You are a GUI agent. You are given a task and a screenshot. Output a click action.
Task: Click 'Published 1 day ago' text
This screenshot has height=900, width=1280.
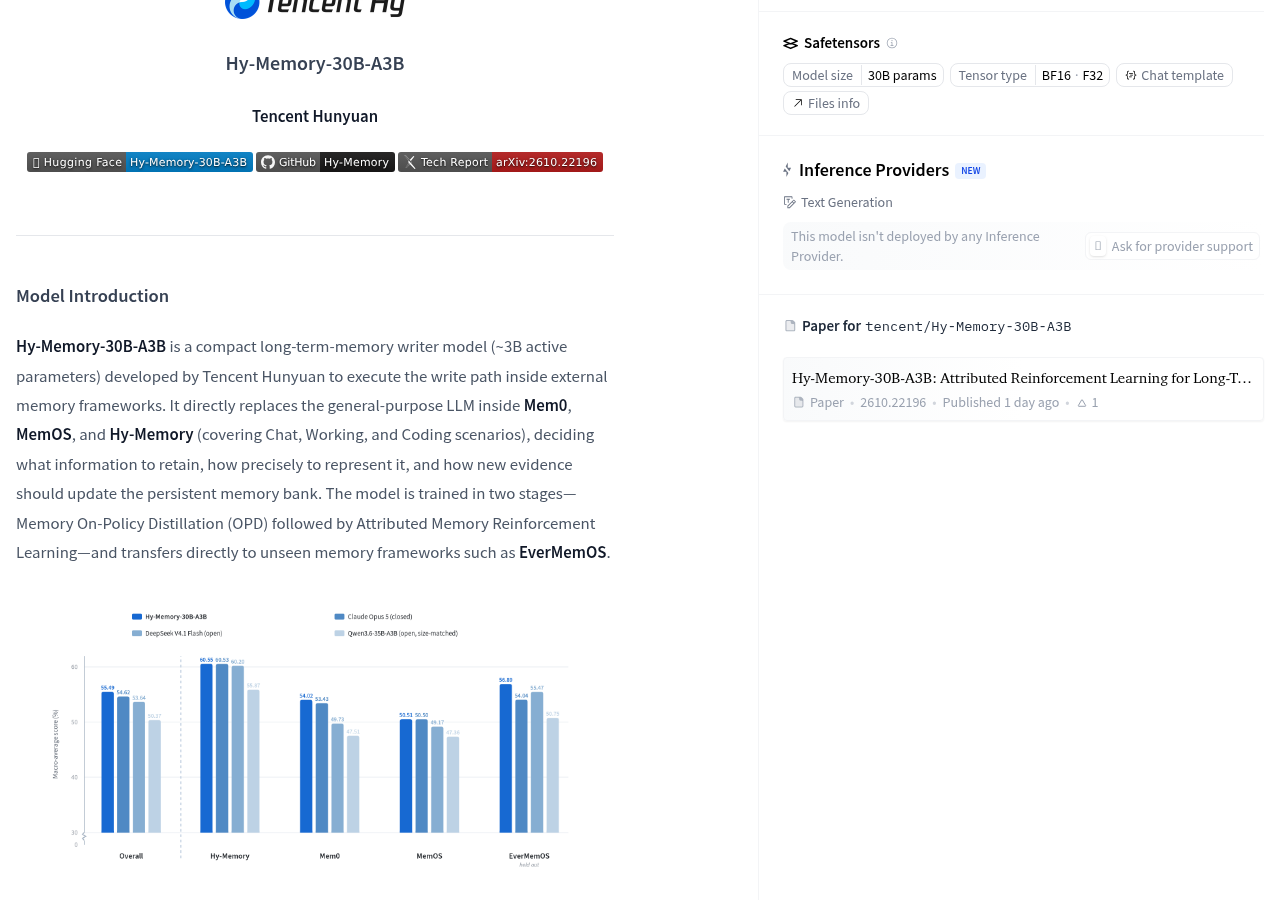1001,402
